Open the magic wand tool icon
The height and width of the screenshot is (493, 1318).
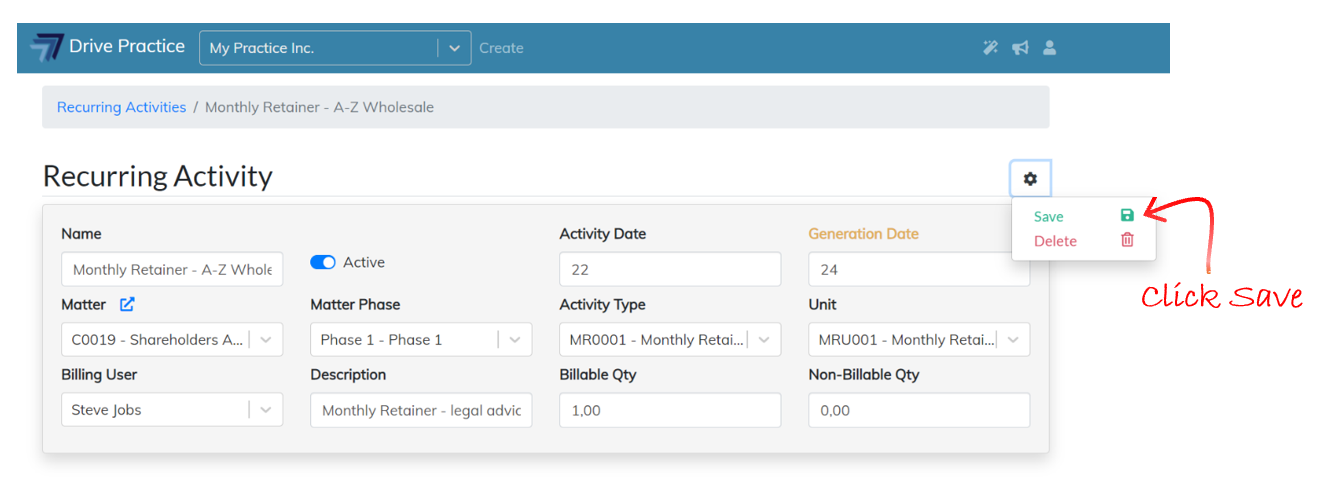pos(990,47)
